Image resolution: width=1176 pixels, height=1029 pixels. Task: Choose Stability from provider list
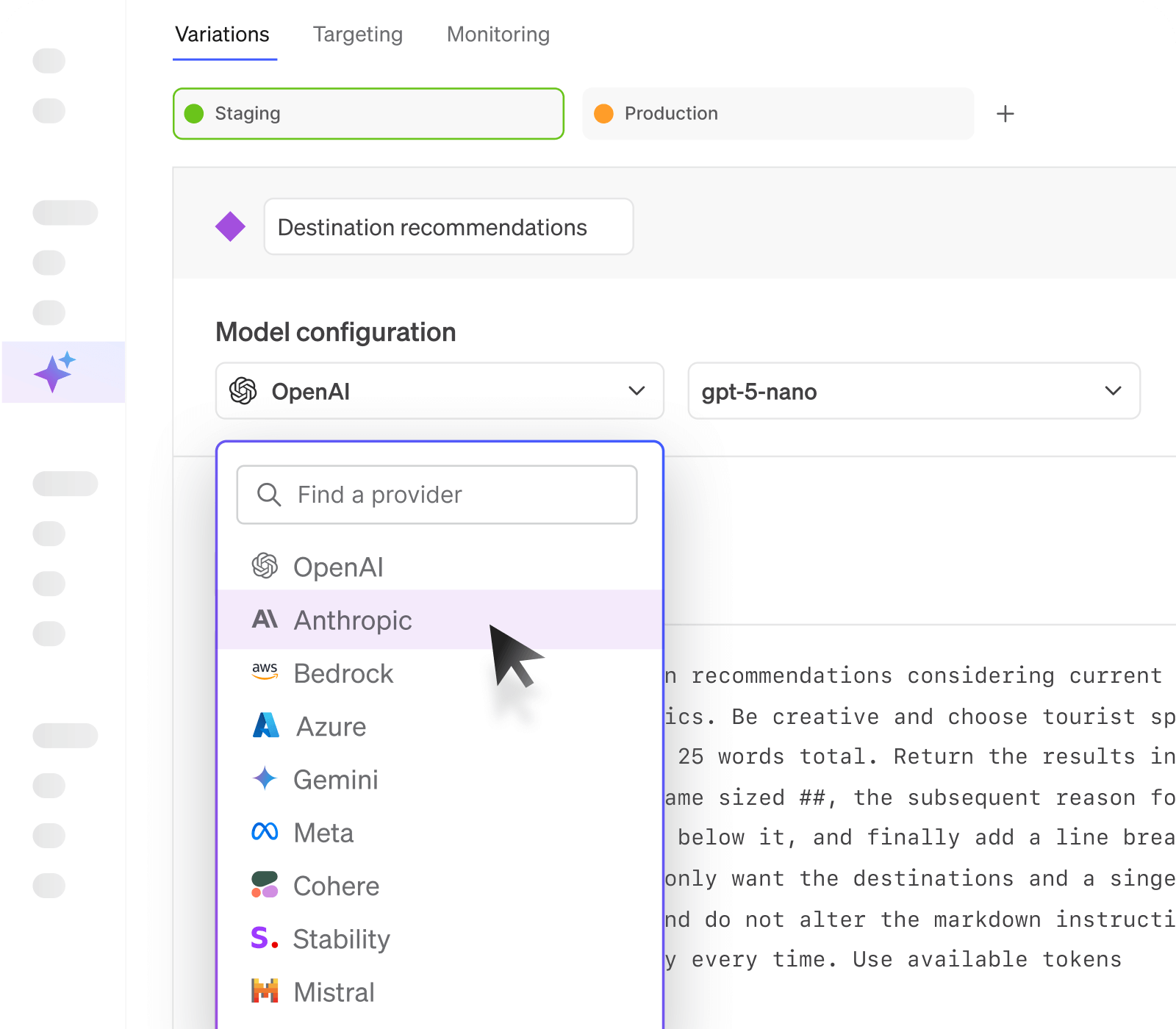[x=440, y=939]
